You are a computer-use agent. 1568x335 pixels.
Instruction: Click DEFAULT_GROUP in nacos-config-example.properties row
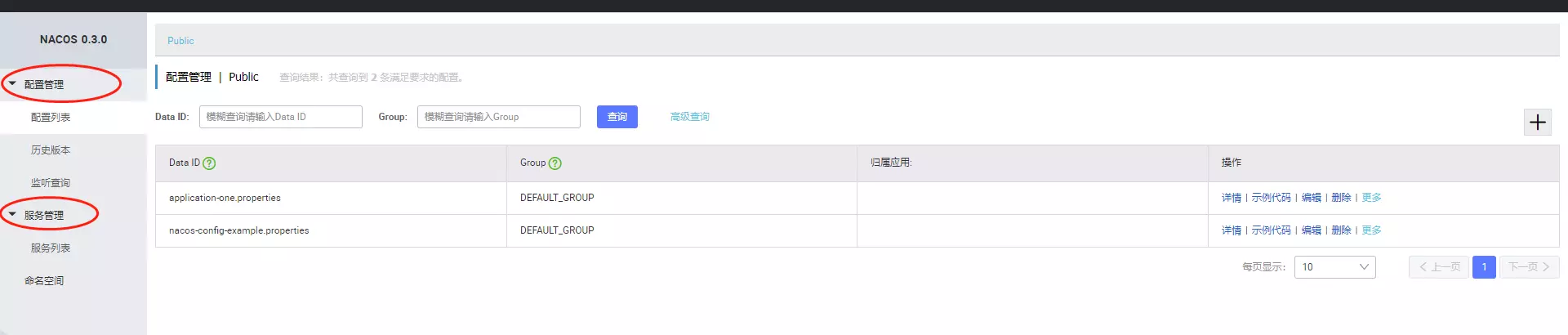click(557, 230)
